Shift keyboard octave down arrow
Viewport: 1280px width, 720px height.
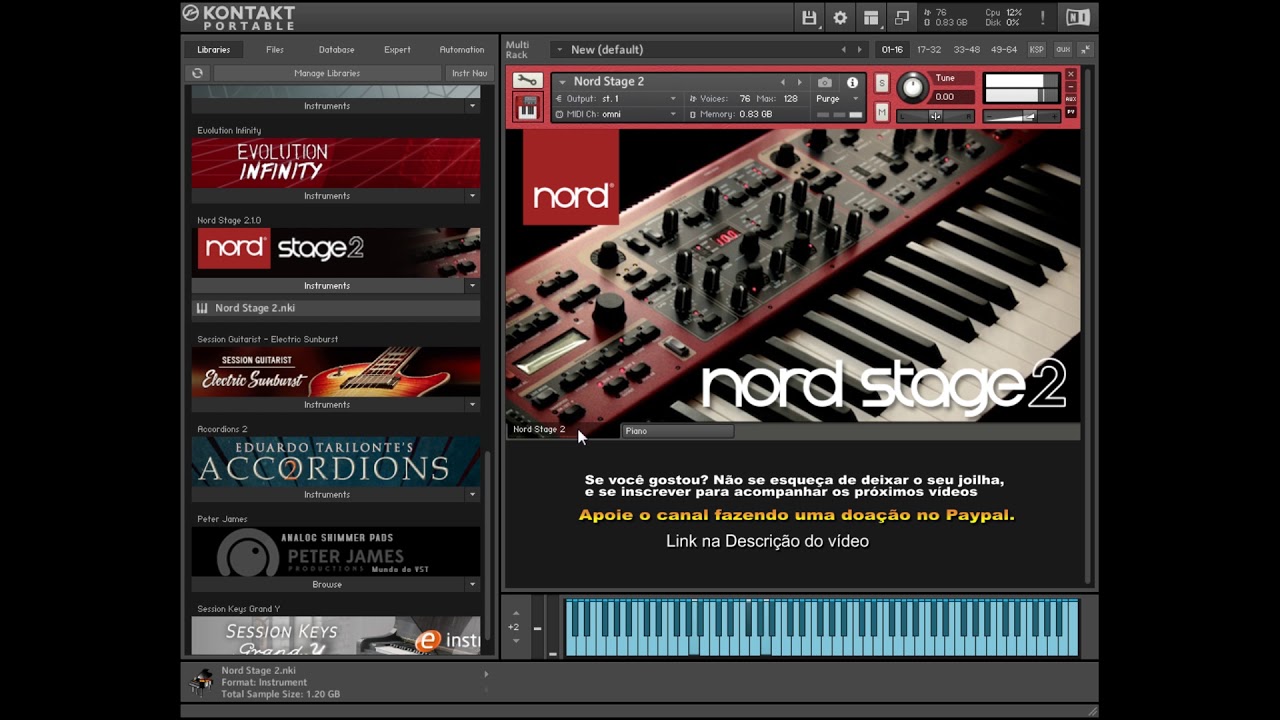click(515, 640)
